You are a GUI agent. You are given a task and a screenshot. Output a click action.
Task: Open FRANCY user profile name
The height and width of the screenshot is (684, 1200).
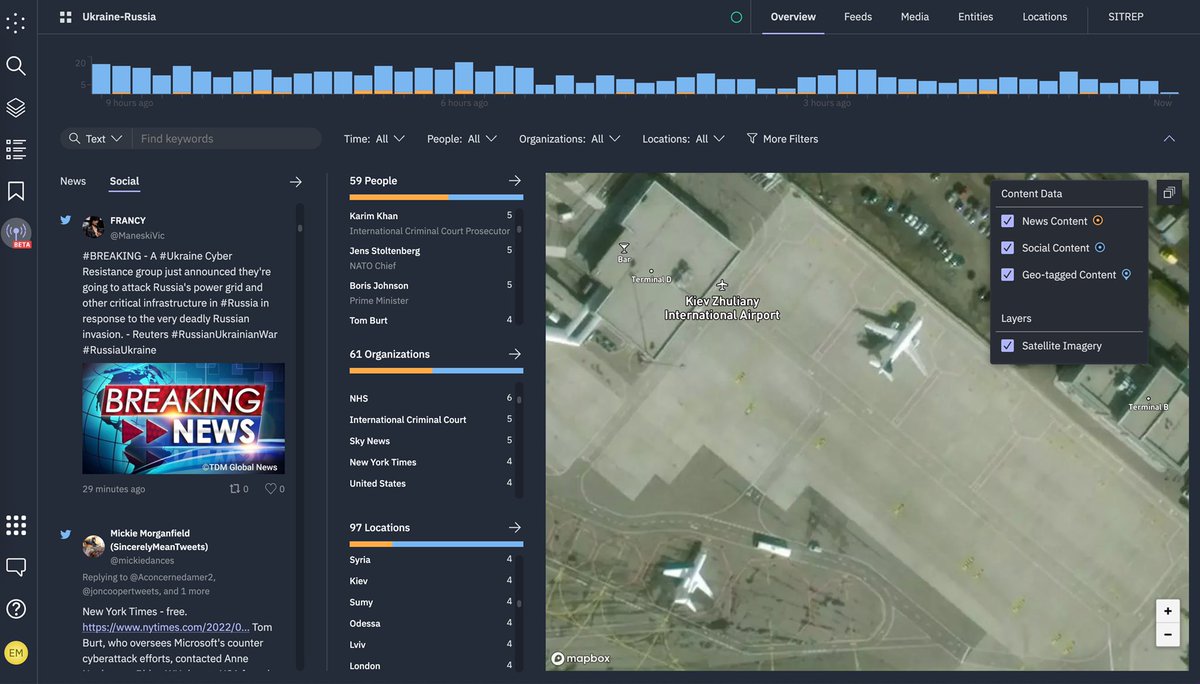128,220
